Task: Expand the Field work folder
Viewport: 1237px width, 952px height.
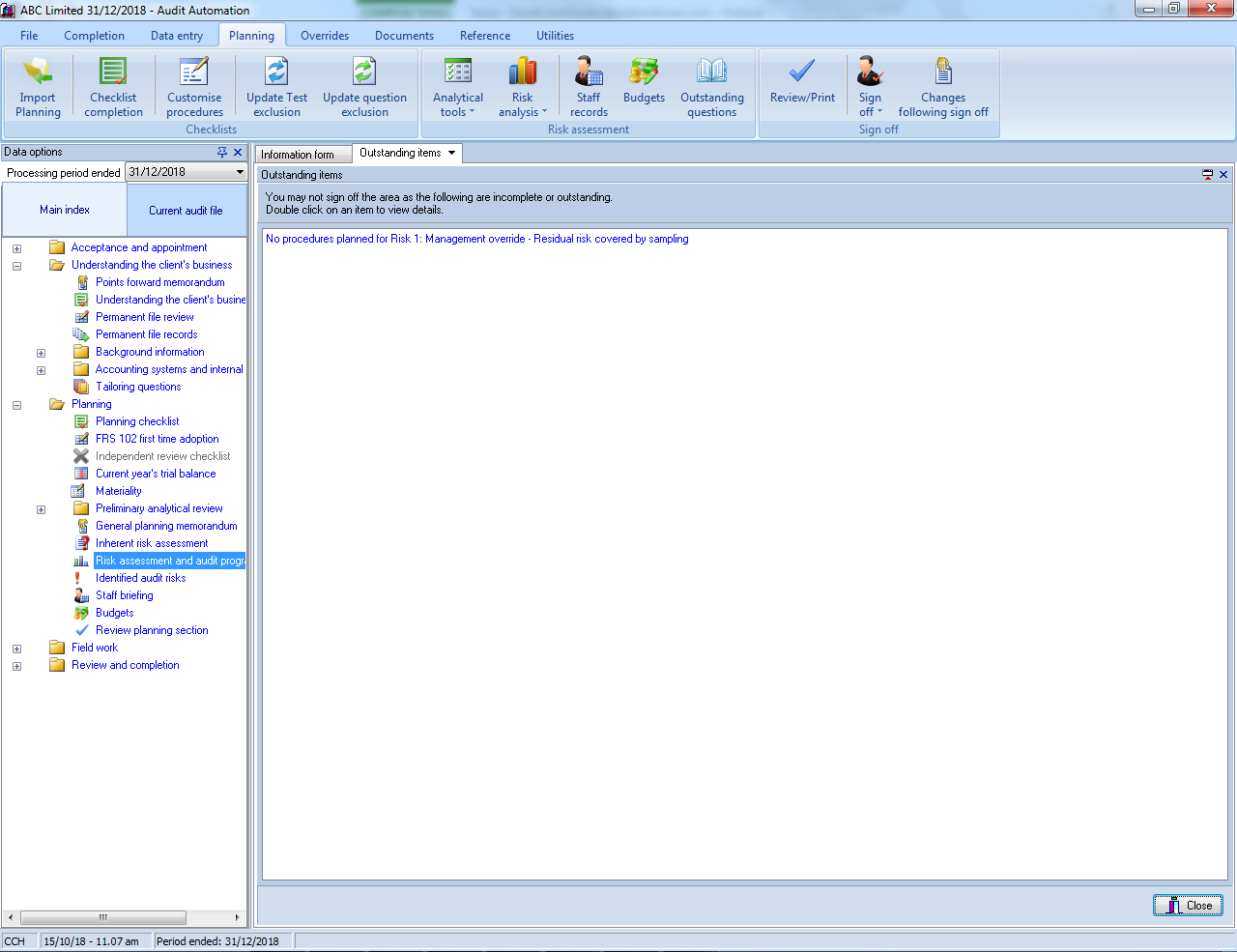Action: coord(16,649)
